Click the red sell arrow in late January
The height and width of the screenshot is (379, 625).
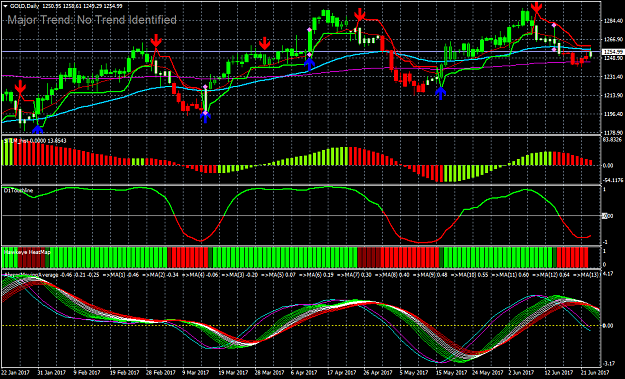20,87
